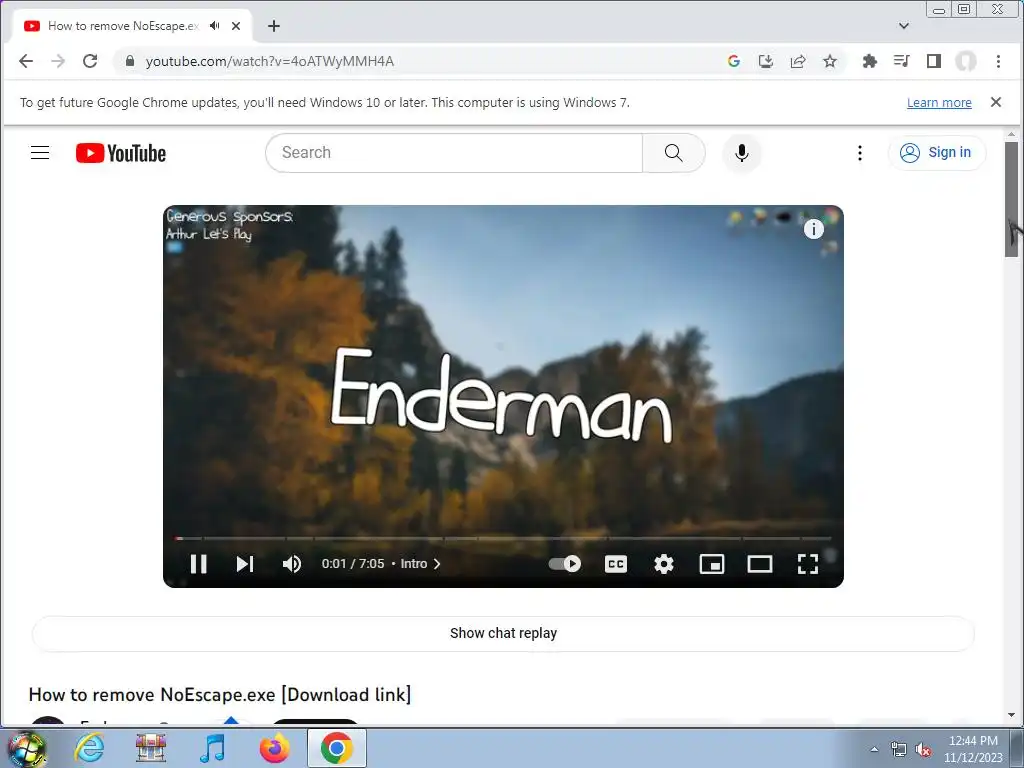Open the Extensions puzzle icon

(869, 61)
